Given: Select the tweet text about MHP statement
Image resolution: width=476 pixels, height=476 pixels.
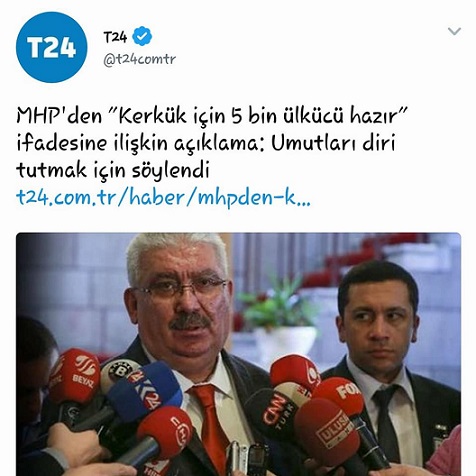Looking at the screenshot, I should tap(211, 143).
